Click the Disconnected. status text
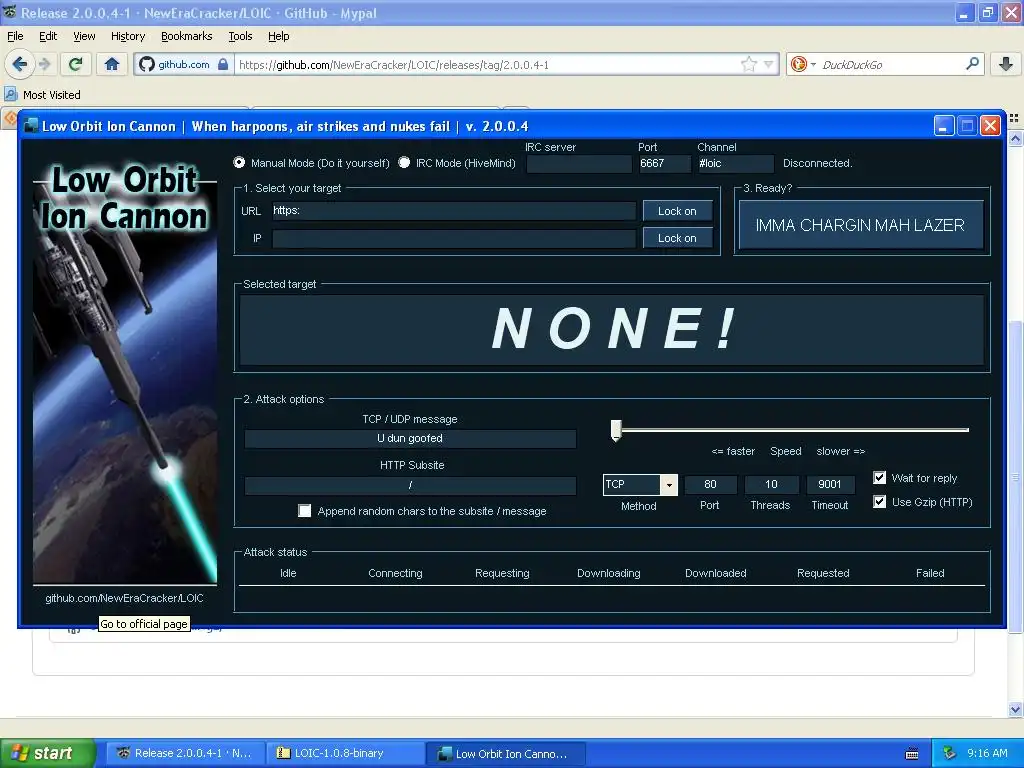 818,163
